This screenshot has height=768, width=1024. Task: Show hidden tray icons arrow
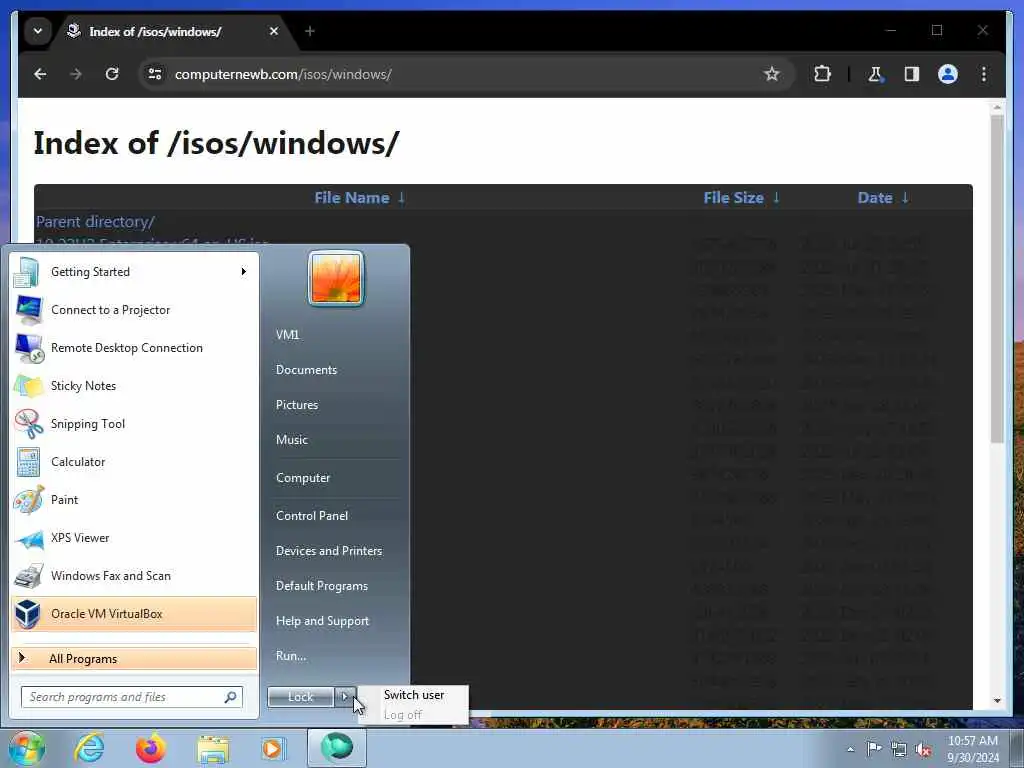pyautogui.click(x=850, y=749)
